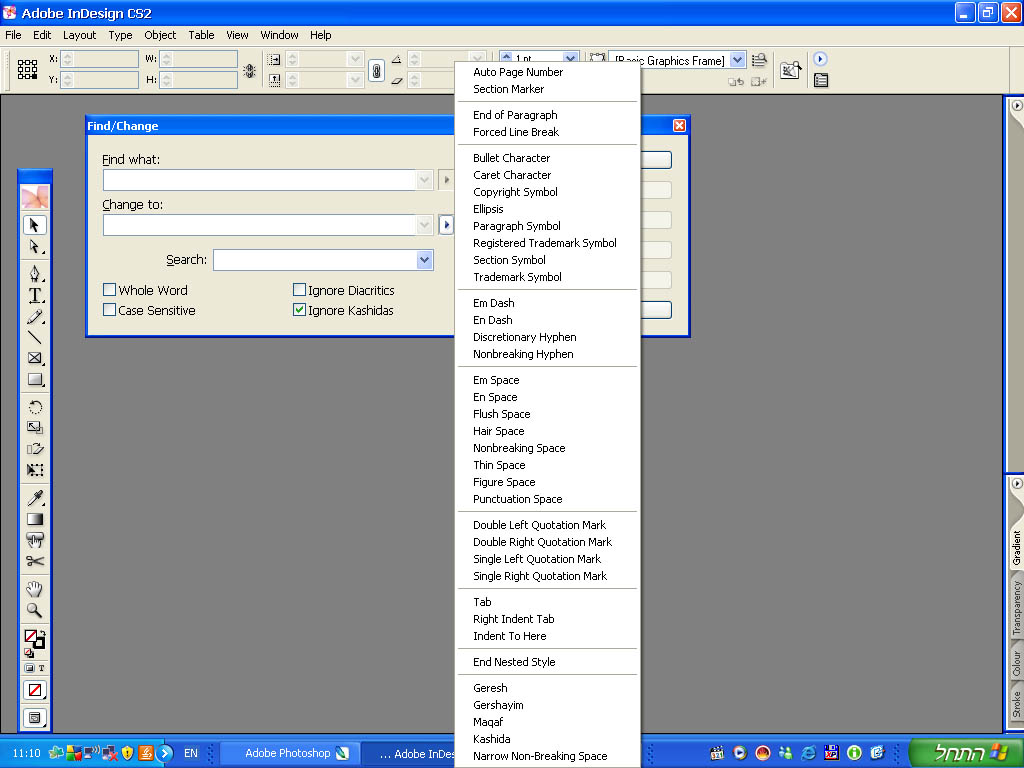The height and width of the screenshot is (768, 1024).
Task: Click the Adobe Online flower image in toolbox
Action: (x=35, y=197)
